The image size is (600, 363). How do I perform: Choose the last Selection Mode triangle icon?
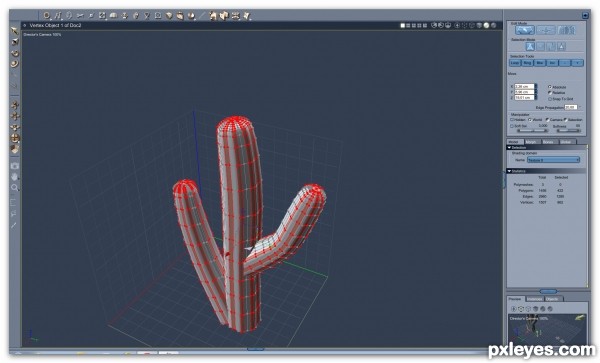pyautogui.click(x=561, y=46)
